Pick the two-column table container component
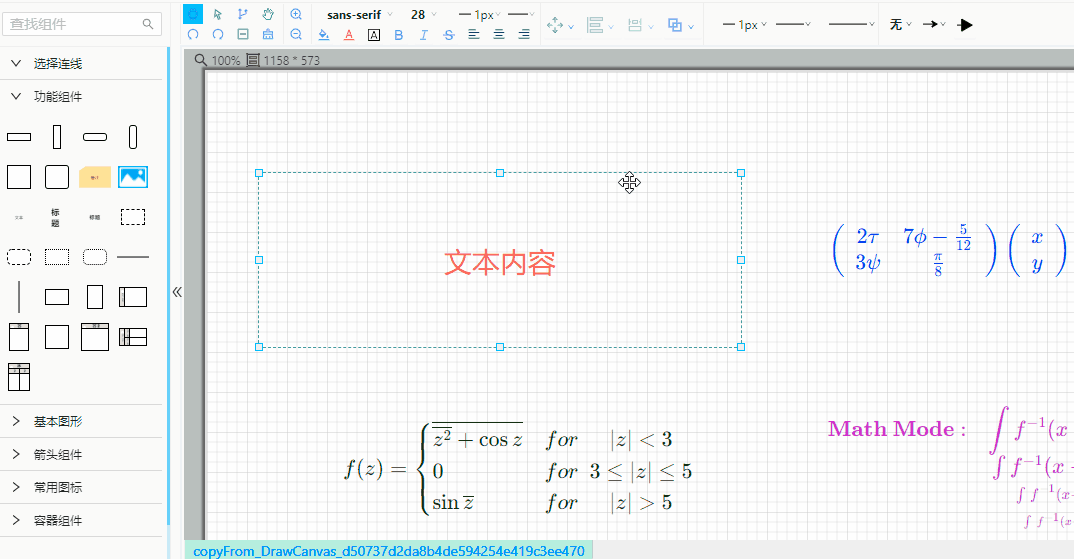Image resolution: width=1074 pixels, height=559 pixels. (18, 377)
